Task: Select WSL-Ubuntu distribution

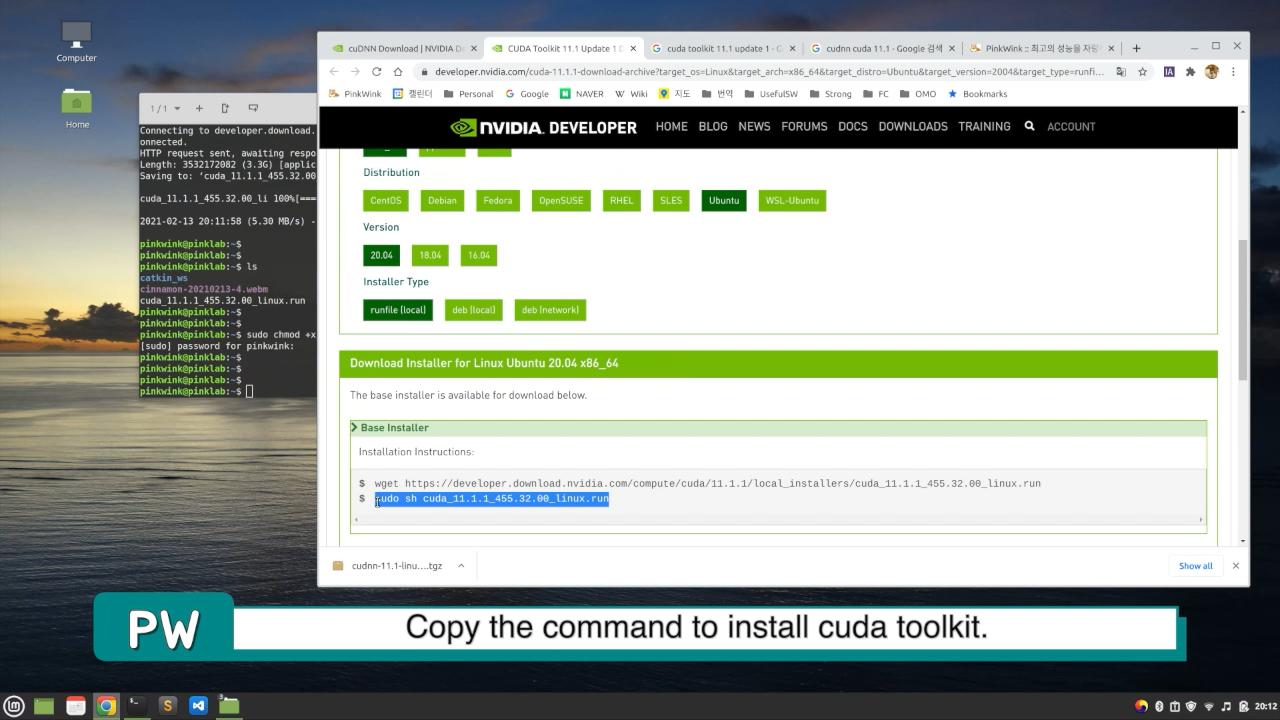Action: (792, 200)
